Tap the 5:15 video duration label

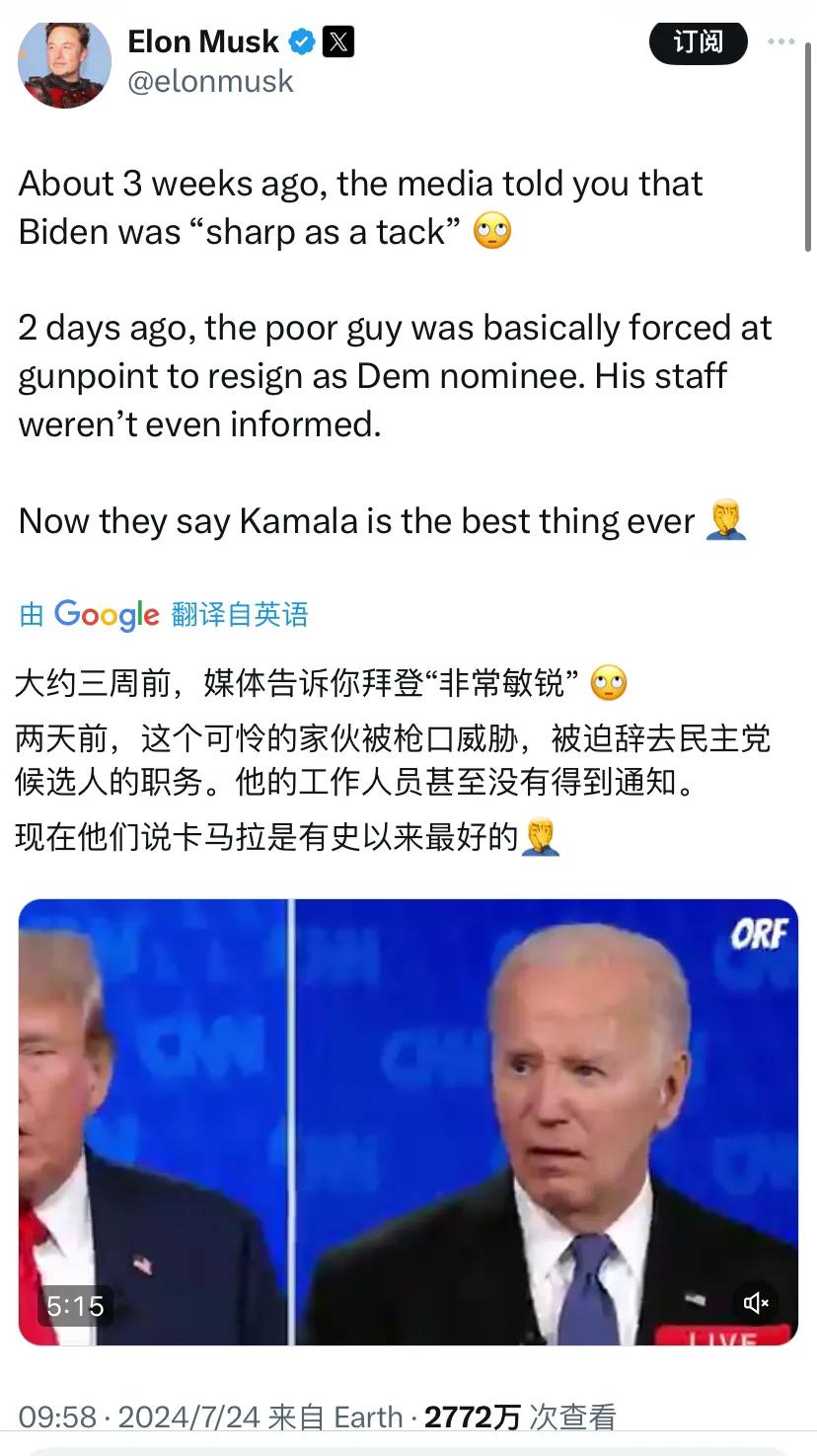(75, 1306)
